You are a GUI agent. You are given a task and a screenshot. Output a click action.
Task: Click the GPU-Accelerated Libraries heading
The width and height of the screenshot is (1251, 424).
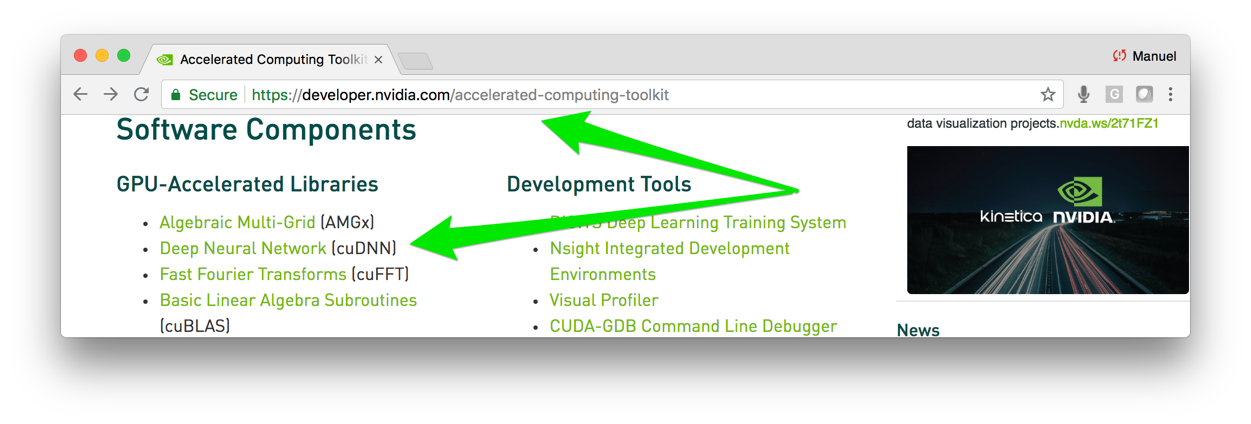click(x=247, y=184)
